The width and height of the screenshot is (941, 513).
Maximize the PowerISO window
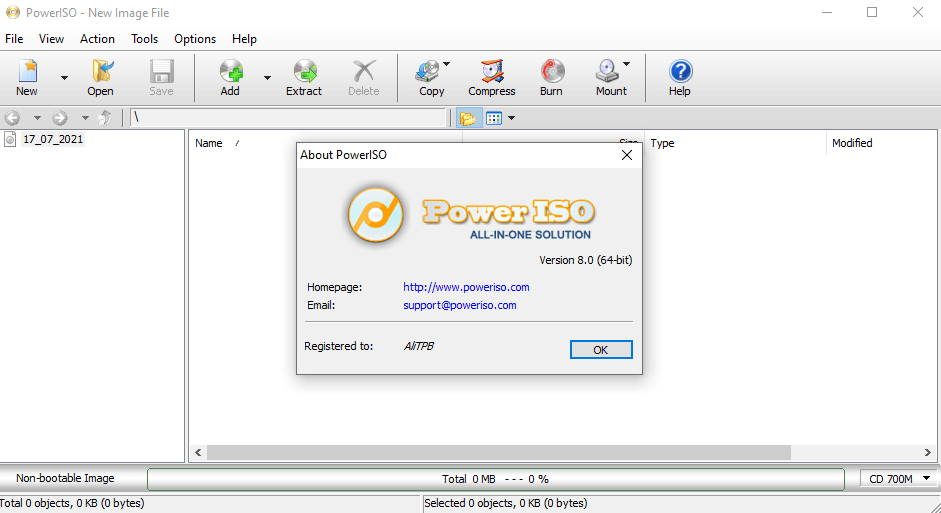pyautogui.click(x=872, y=12)
